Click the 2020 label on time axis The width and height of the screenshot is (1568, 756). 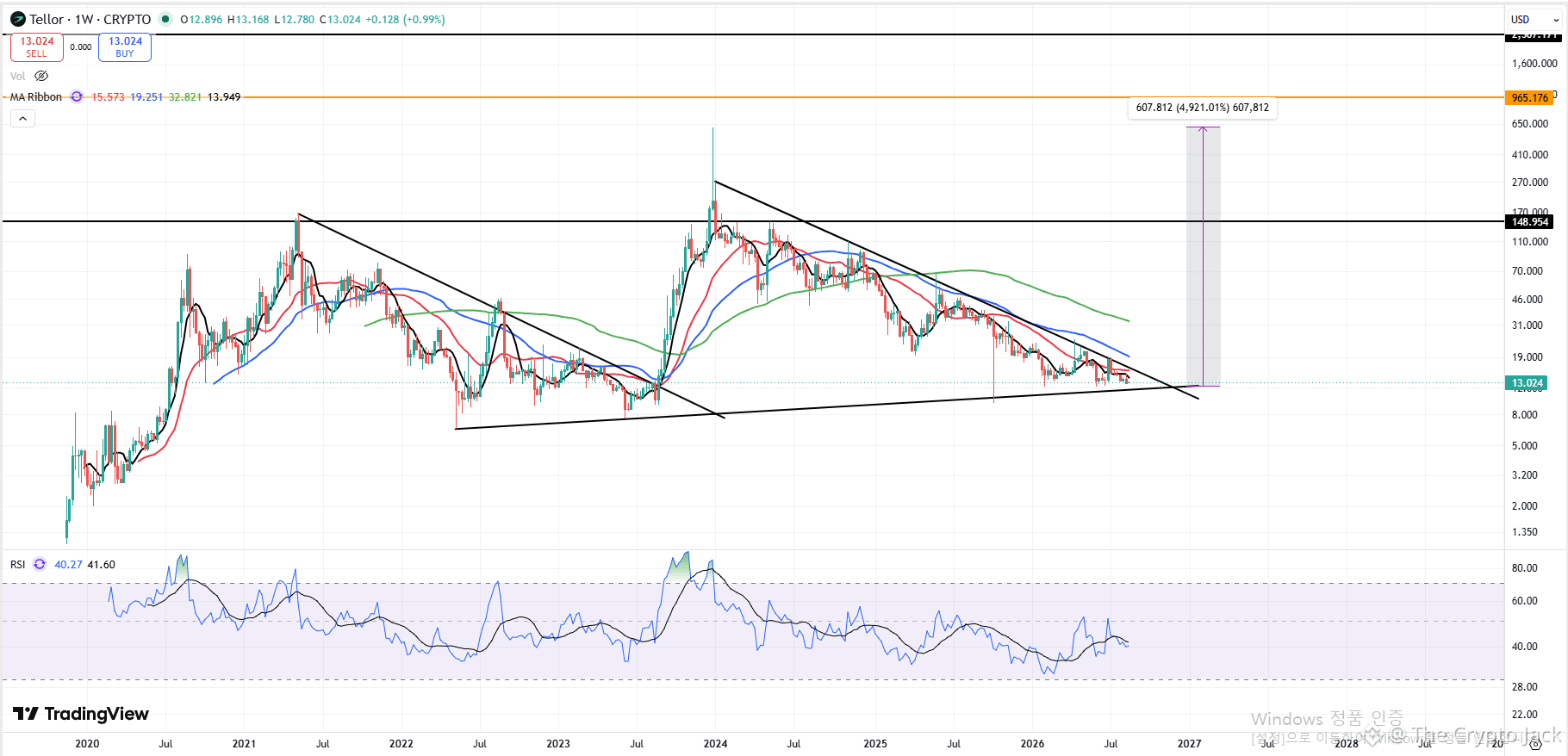[87, 743]
